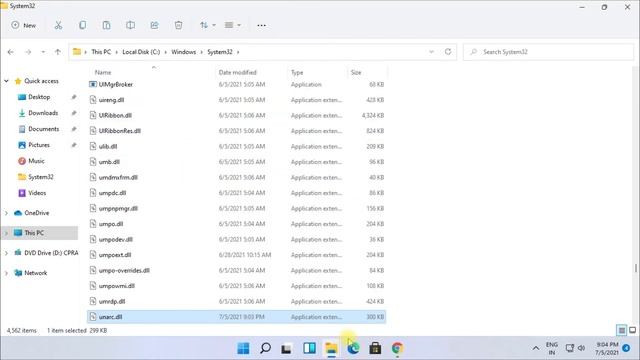Select the UIMgrBroker application file
Viewport: 640px width, 360px height.
click(x=237, y=84)
